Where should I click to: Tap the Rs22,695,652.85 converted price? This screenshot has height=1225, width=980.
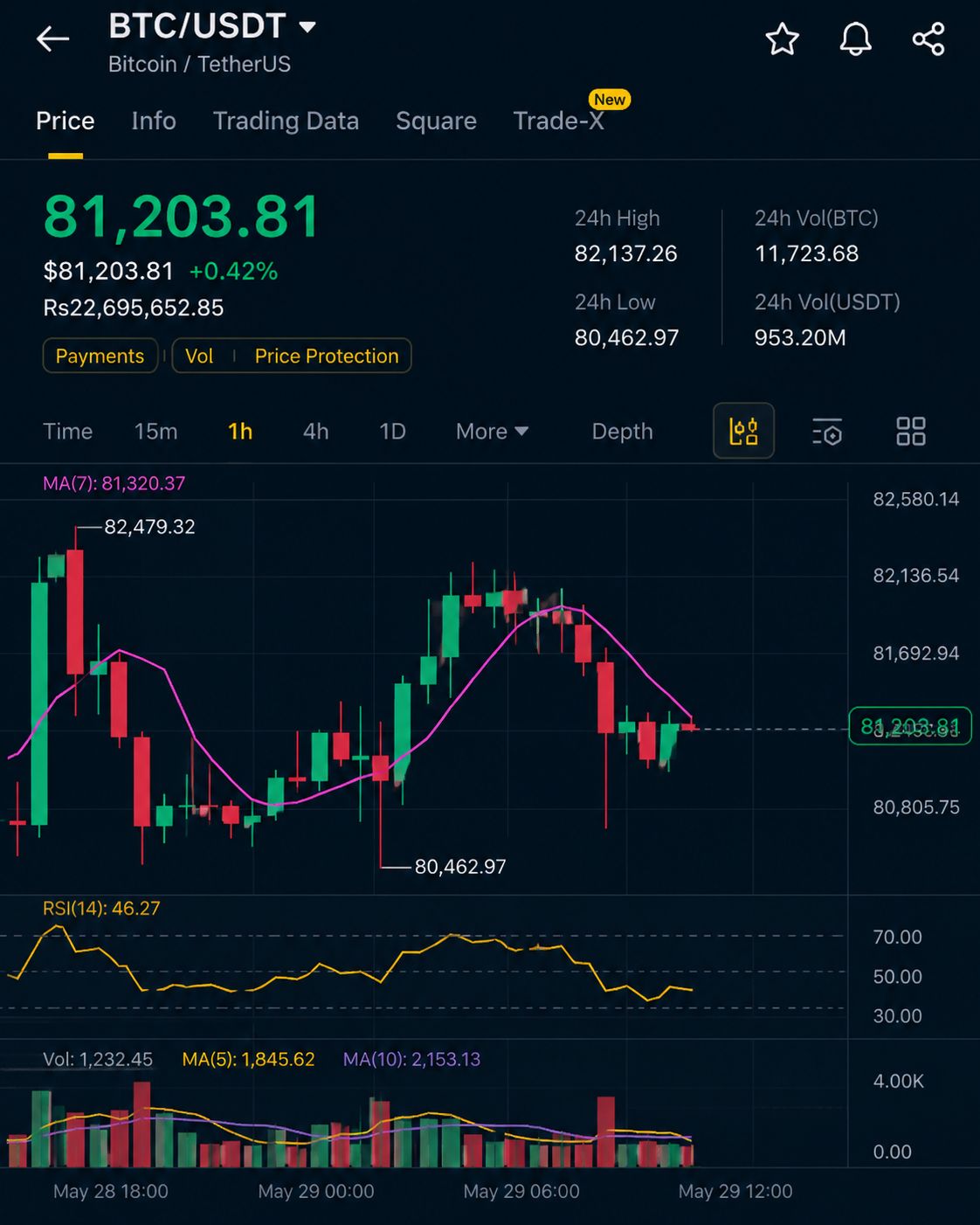click(x=134, y=308)
